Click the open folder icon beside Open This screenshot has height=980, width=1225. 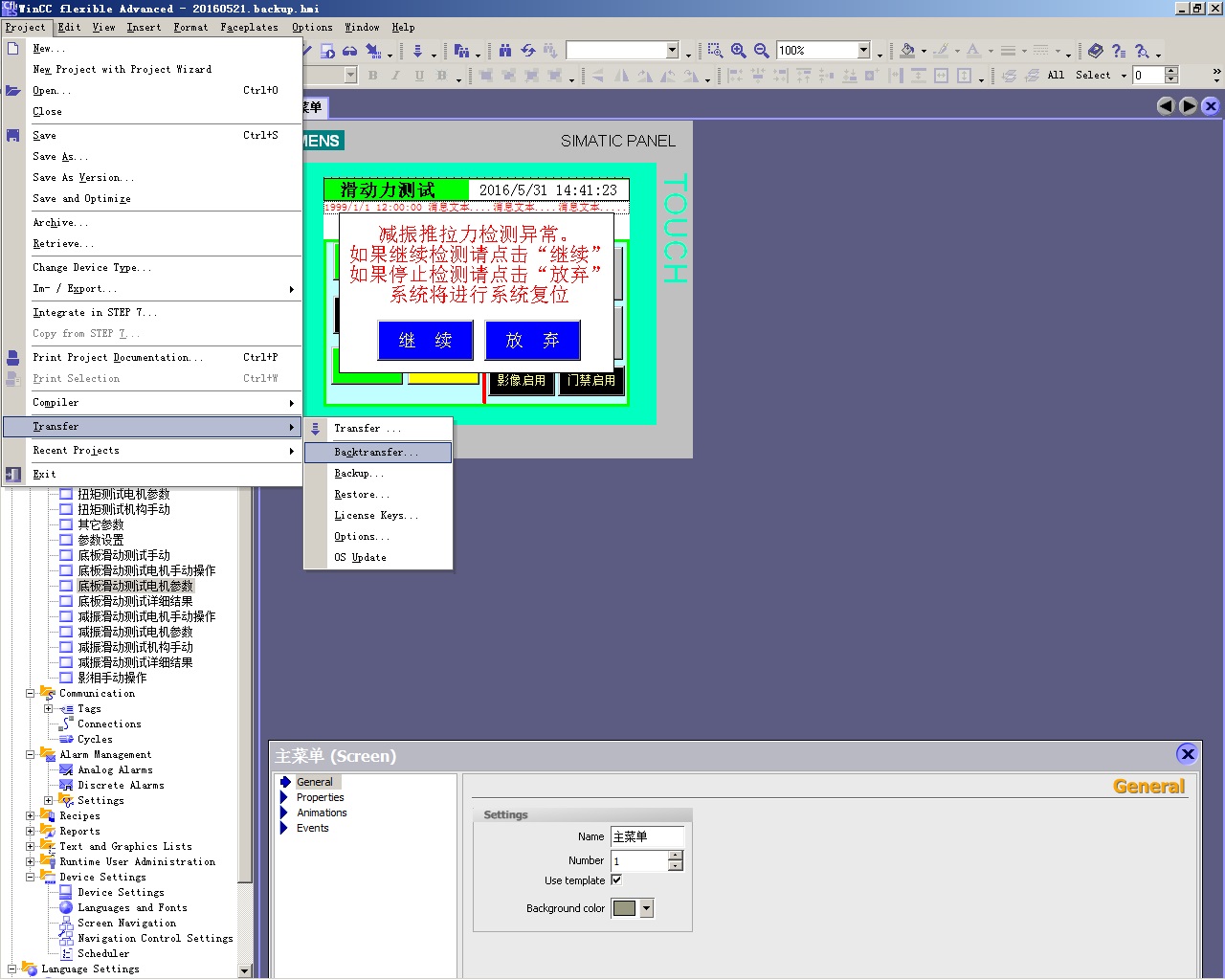[x=13, y=90]
